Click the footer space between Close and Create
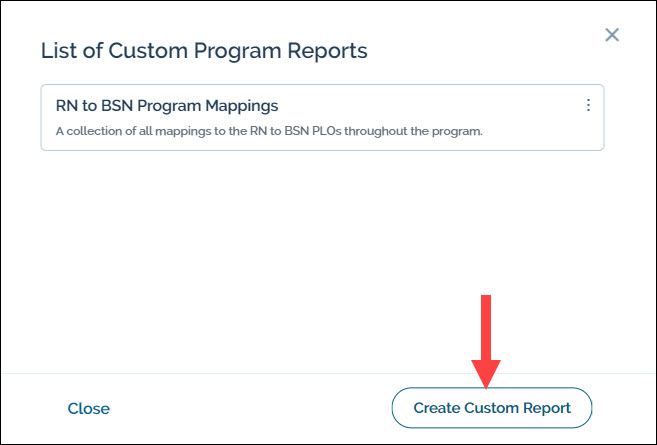 (250, 408)
